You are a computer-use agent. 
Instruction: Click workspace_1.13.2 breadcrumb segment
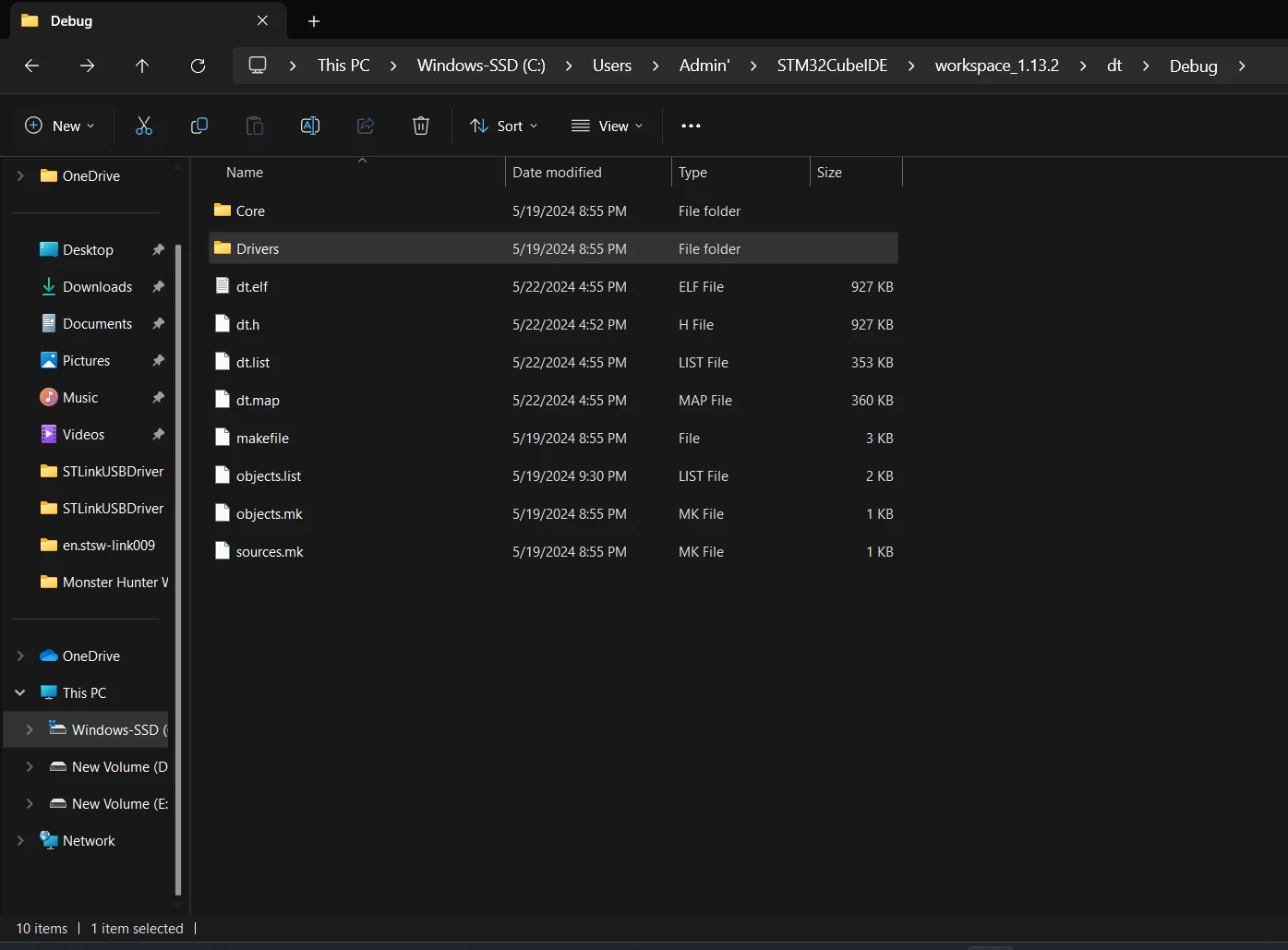(996, 66)
